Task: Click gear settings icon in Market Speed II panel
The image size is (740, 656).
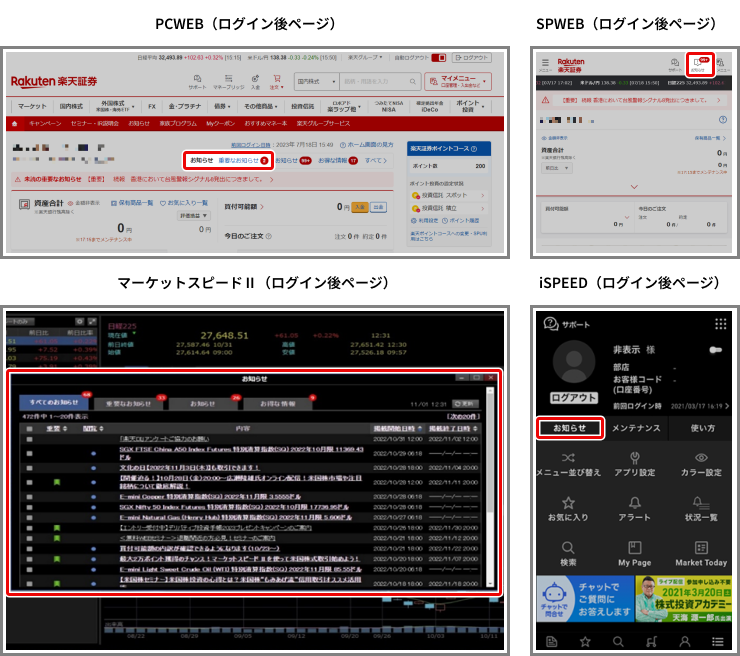Action: coord(79,321)
